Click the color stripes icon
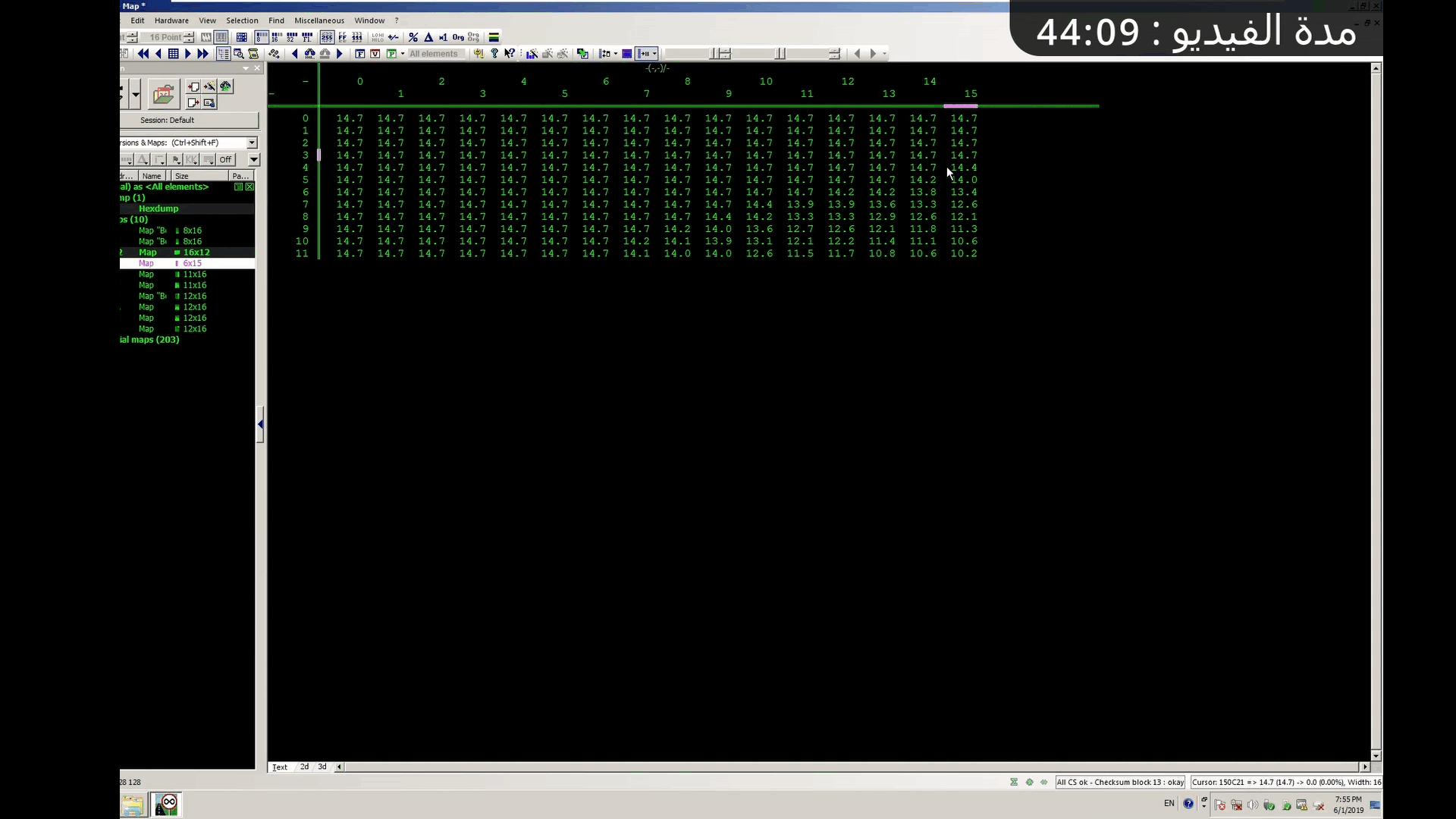The width and height of the screenshot is (1456, 819). tap(494, 37)
